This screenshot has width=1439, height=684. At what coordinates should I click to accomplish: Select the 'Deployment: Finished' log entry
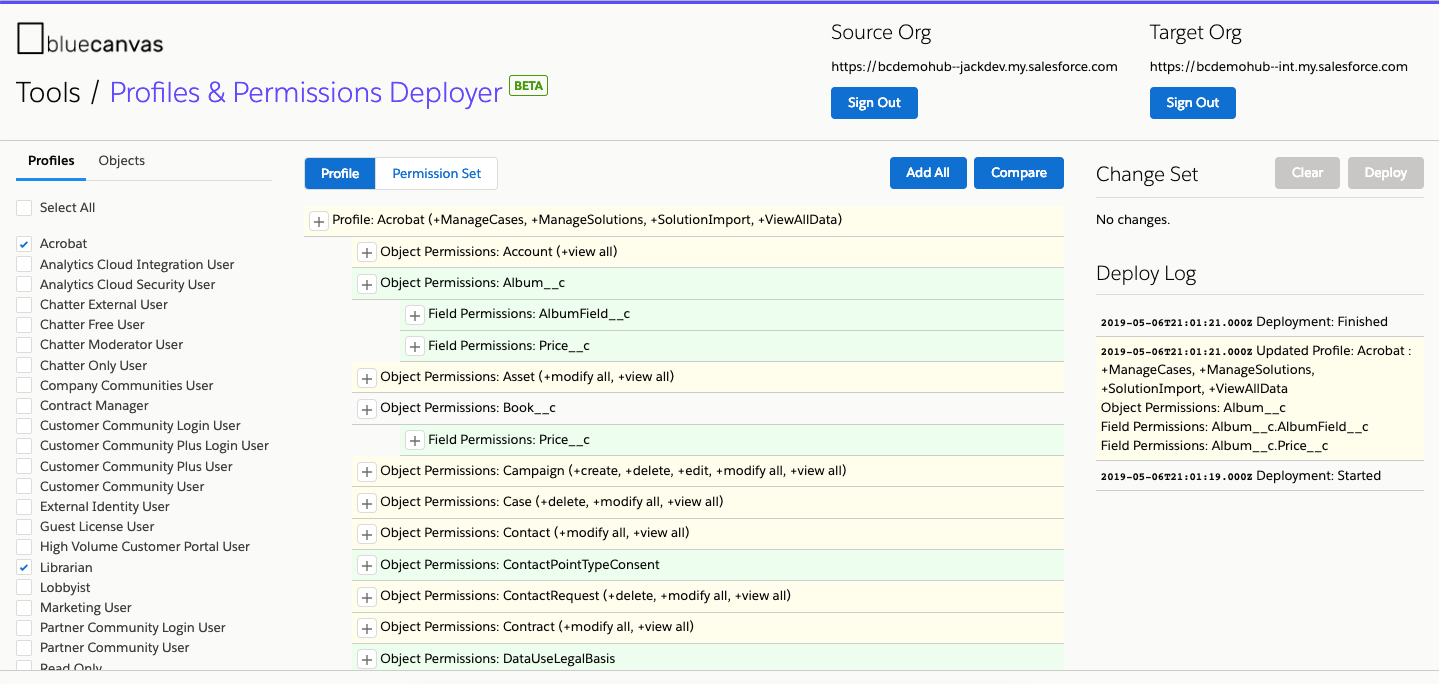pyautogui.click(x=1260, y=322)
